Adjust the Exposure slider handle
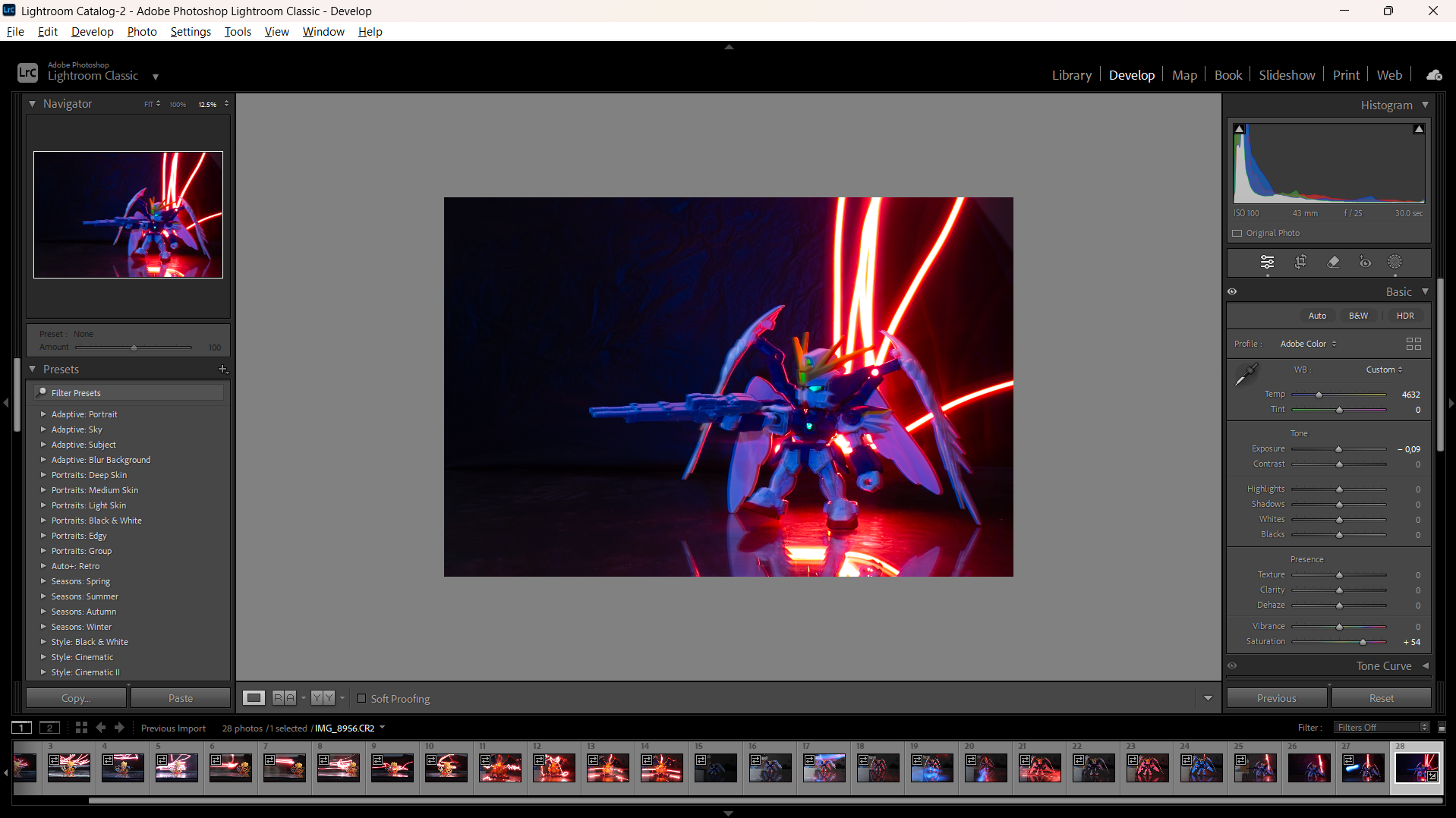Image resolution: width=1456 pixels, height=818 pixels. 1338,449
